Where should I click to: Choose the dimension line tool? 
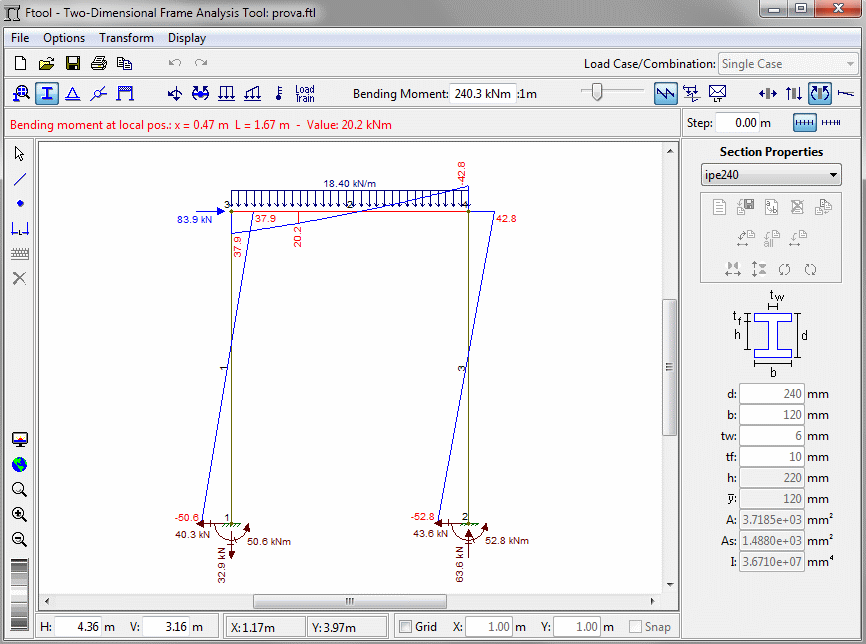pos(20,229)
